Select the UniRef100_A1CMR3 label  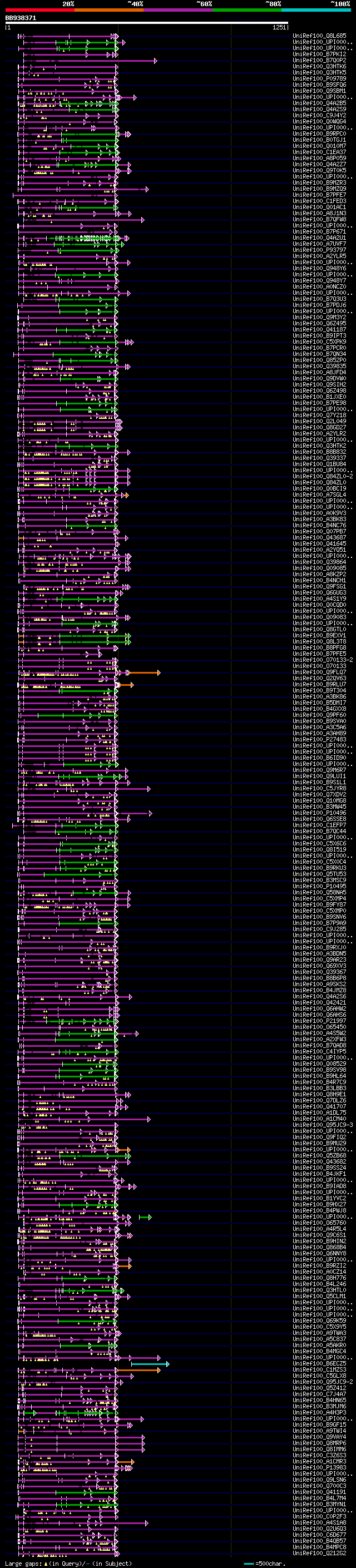(x=319, y=1461)
